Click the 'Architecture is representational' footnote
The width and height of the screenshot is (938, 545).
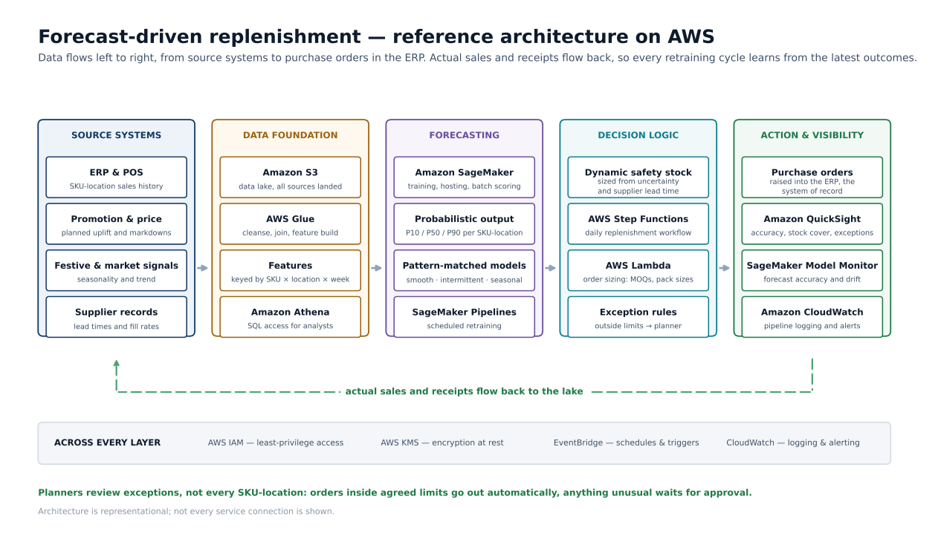[186, 511]
